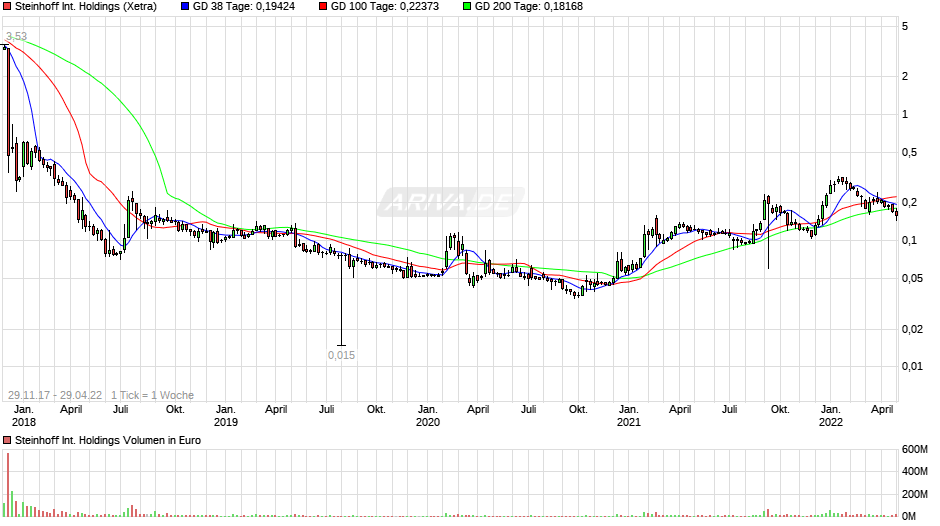Click the 'Jan. 2018' time axis label
940x526 pixels.
point(23,416)
